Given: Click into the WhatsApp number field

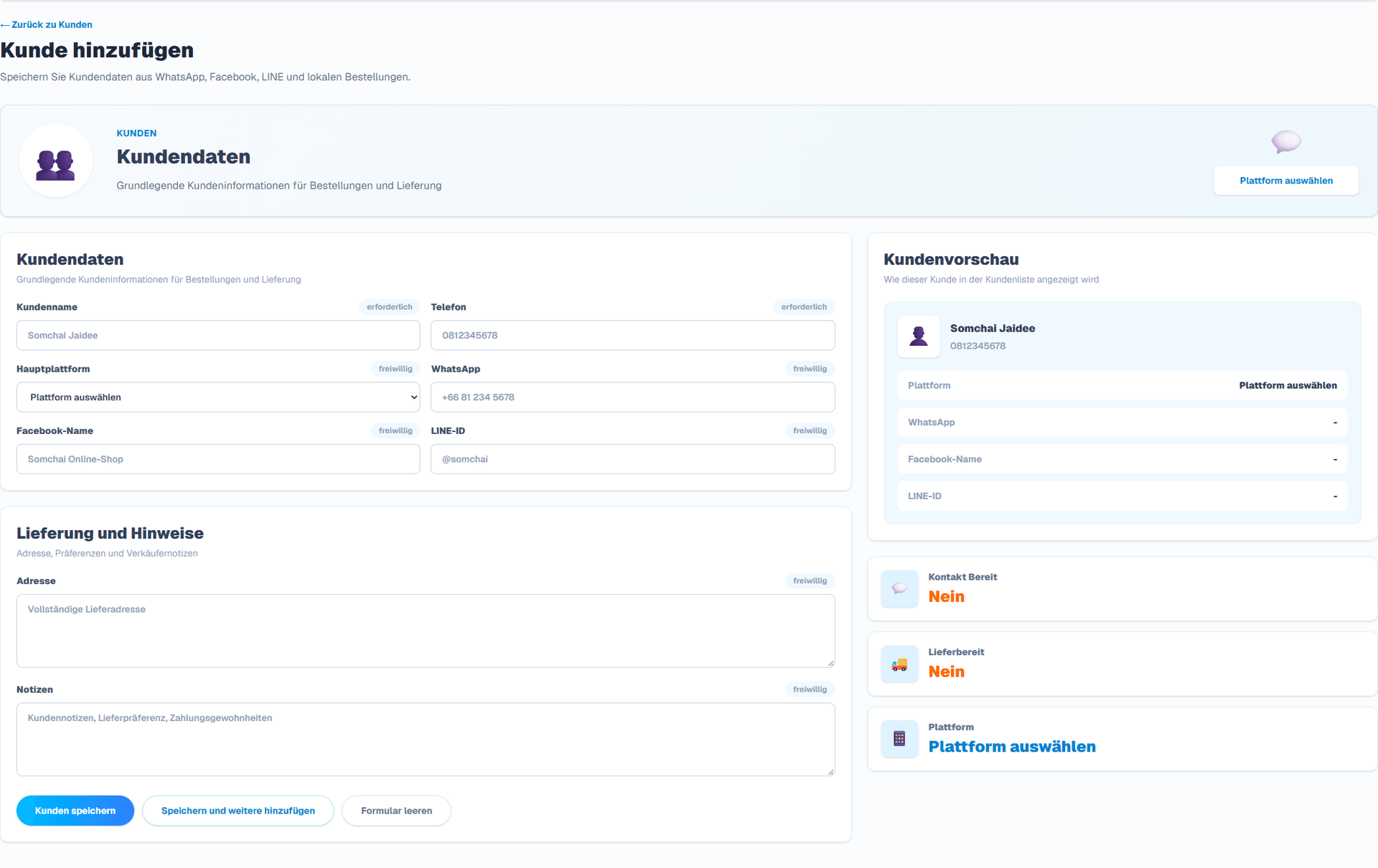Looking at the screenshot, I should point(632,397).
